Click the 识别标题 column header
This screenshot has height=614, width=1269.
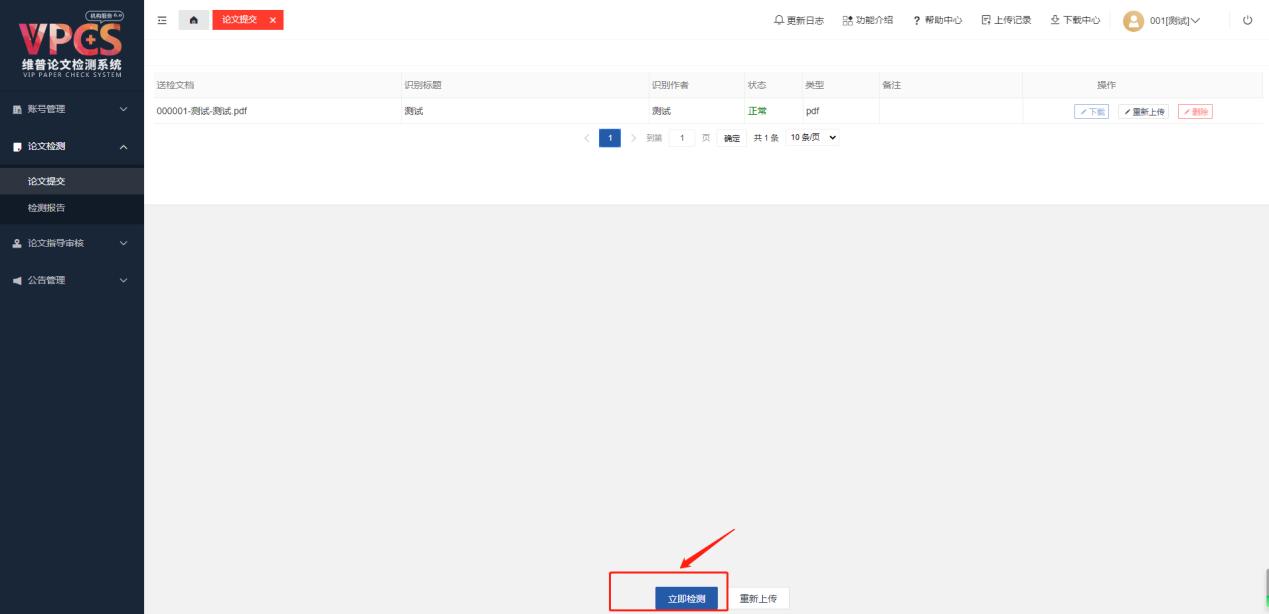tap(422, 85)
